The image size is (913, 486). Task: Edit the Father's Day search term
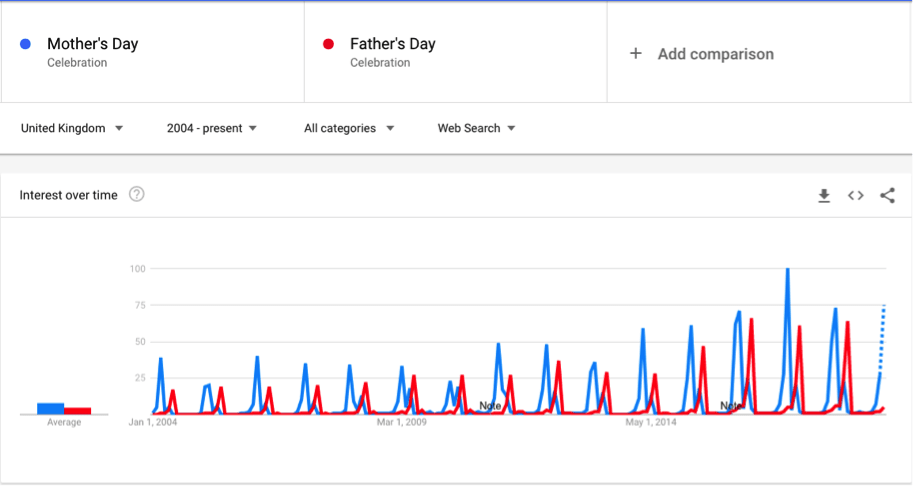392,44
